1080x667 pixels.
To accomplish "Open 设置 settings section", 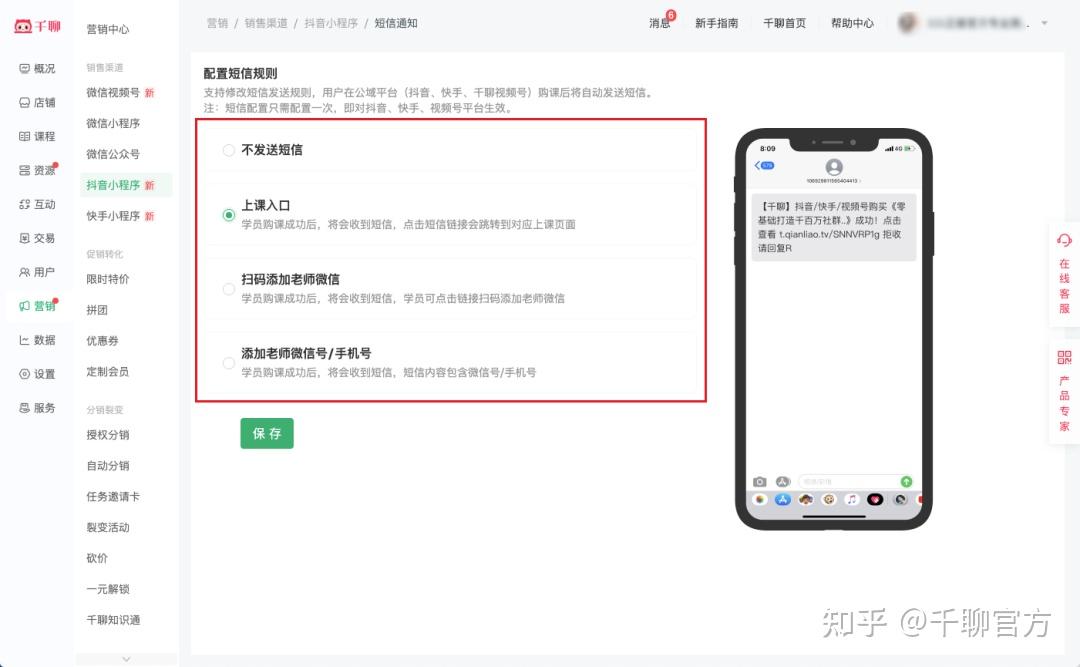I will pos(37,373).
